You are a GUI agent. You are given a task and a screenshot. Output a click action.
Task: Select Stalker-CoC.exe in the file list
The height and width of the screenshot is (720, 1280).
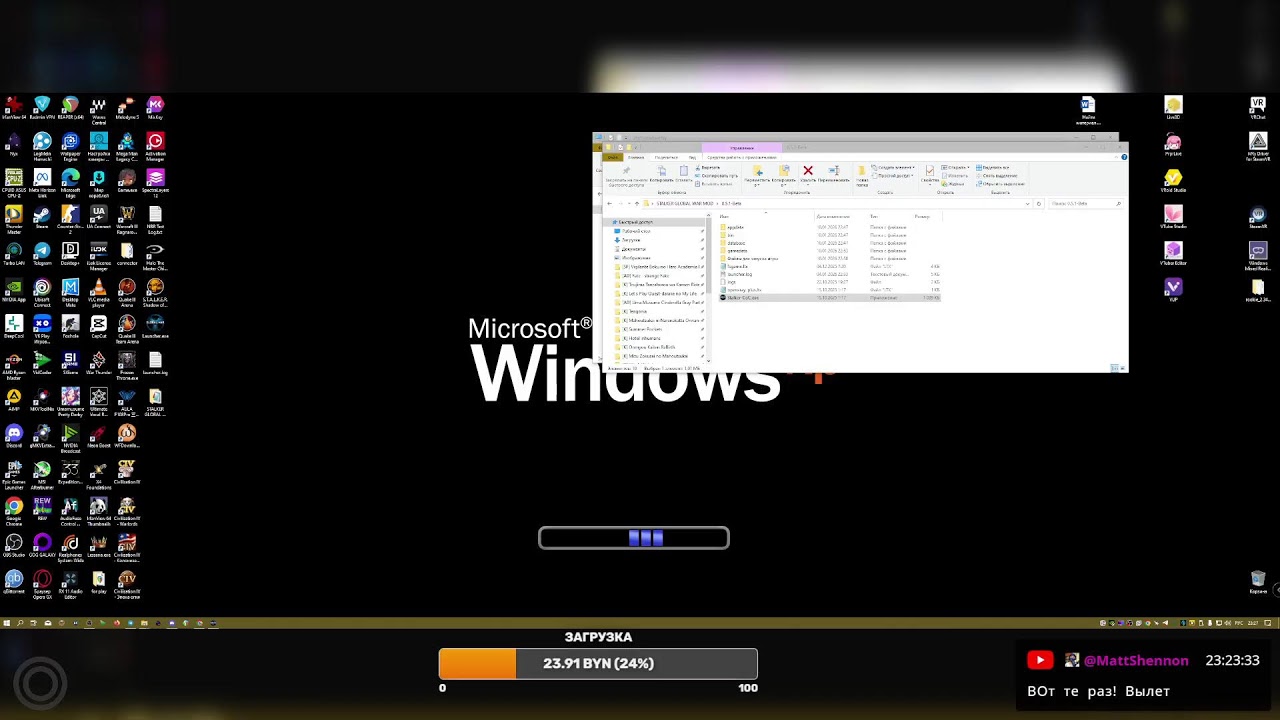(x=741, y=298)
